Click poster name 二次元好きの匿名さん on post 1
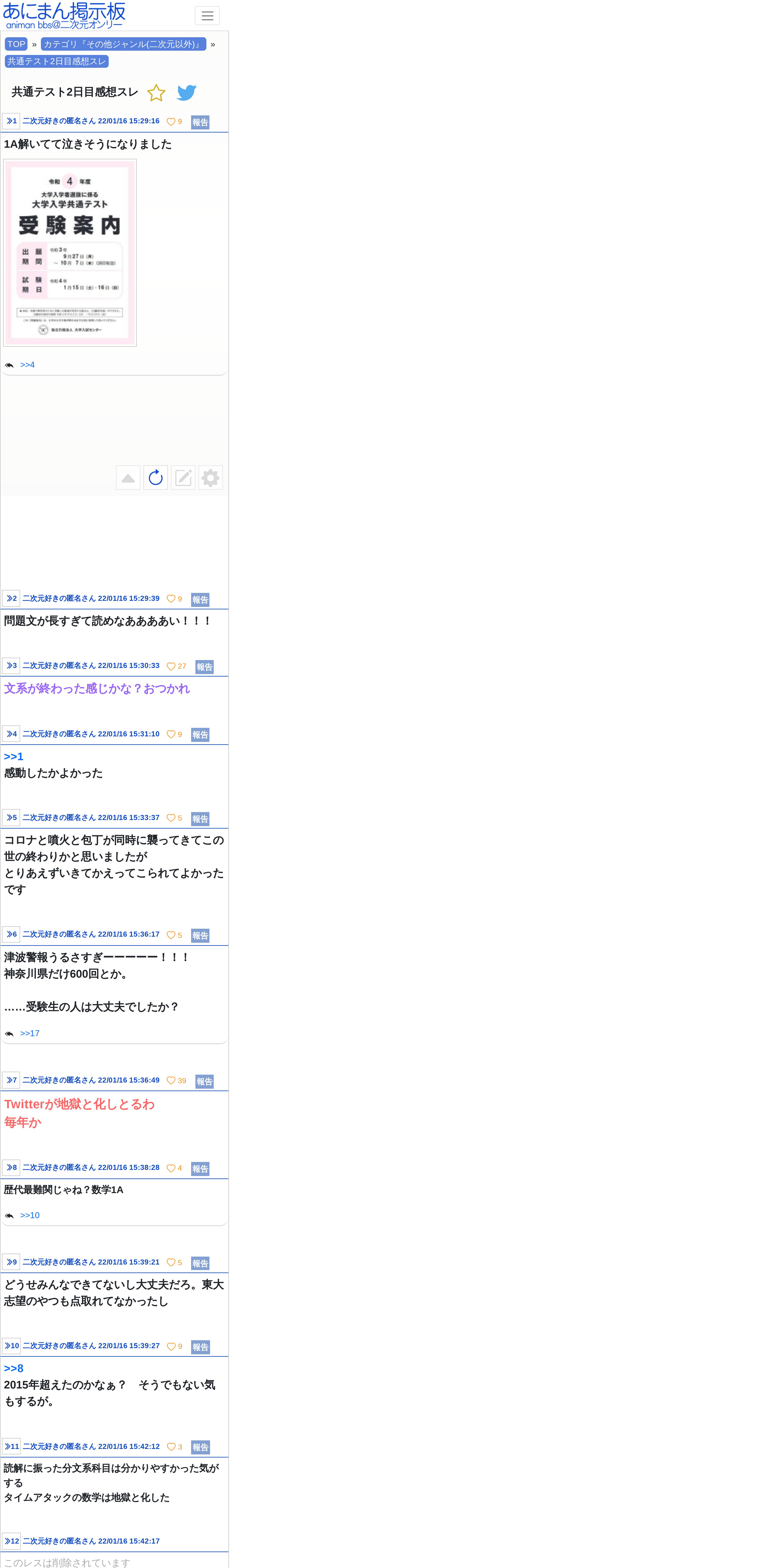784x1568 pixels. tap(59, 121)
